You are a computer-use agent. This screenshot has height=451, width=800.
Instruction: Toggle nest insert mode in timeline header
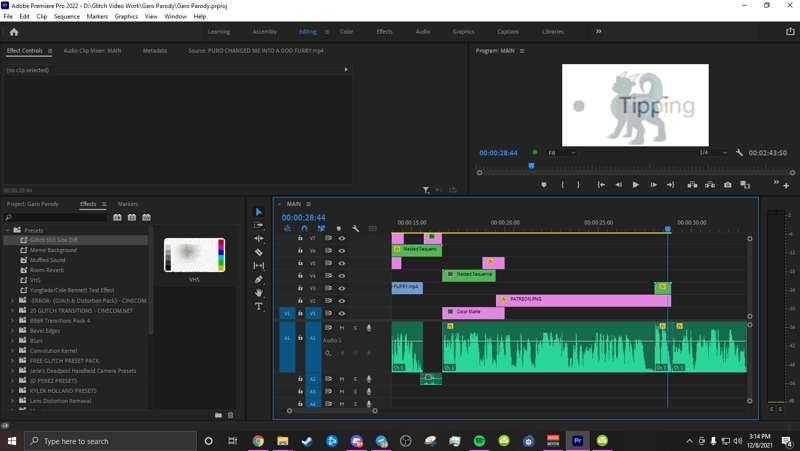pos(287,229)
